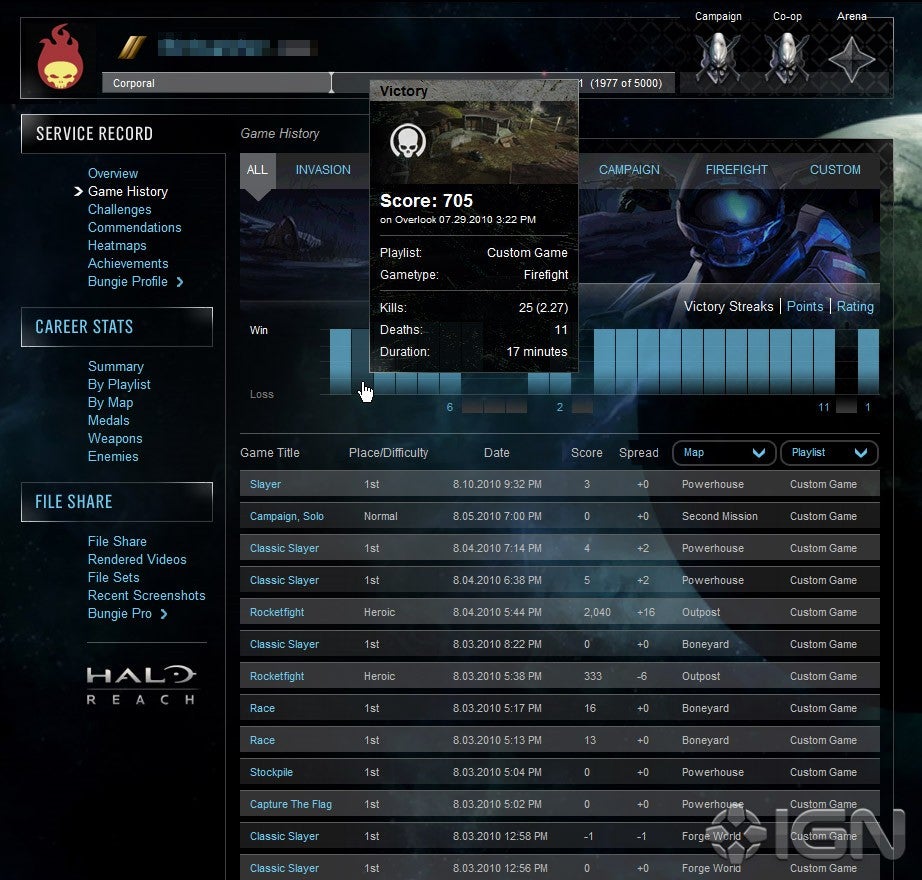Open Rendered Videos
Screen dimensions: 922x880
(137, 560)
